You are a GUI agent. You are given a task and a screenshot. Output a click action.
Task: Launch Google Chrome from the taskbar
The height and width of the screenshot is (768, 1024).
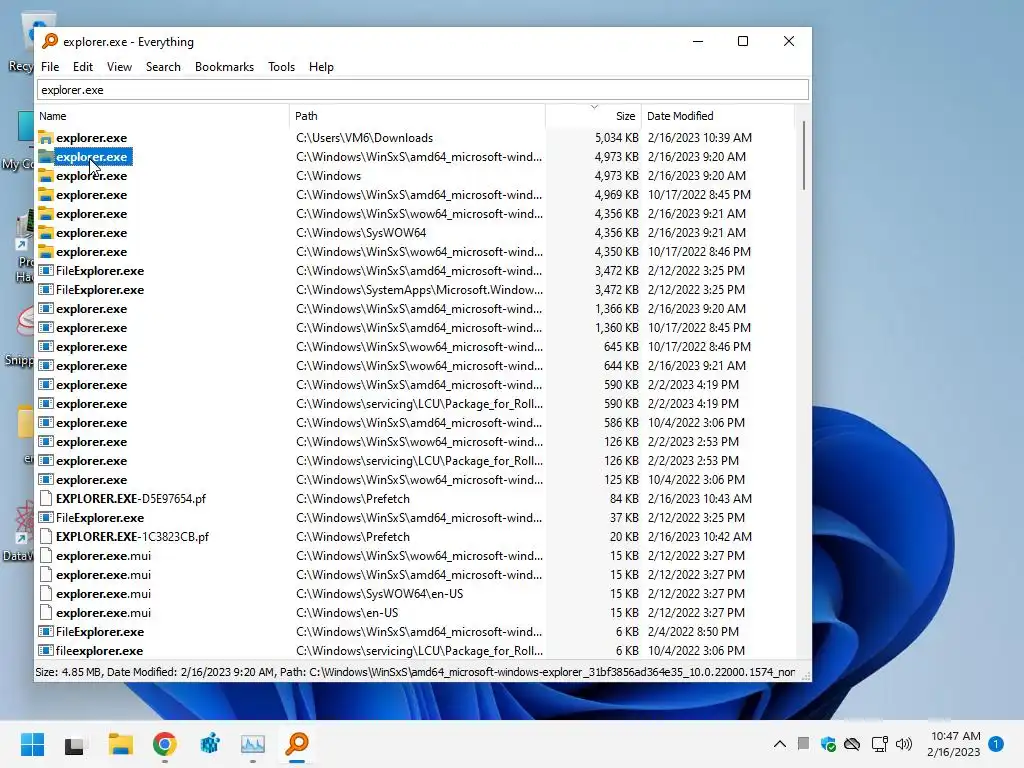(165, 744)
